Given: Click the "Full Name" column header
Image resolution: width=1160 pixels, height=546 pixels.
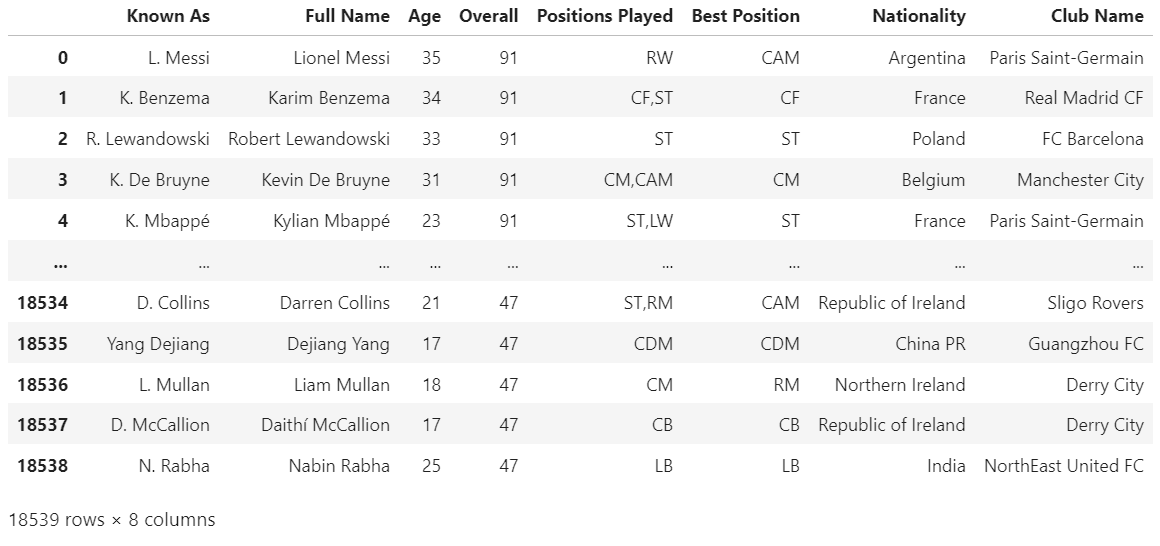Looking at the screenshot, I should point(347,16).
